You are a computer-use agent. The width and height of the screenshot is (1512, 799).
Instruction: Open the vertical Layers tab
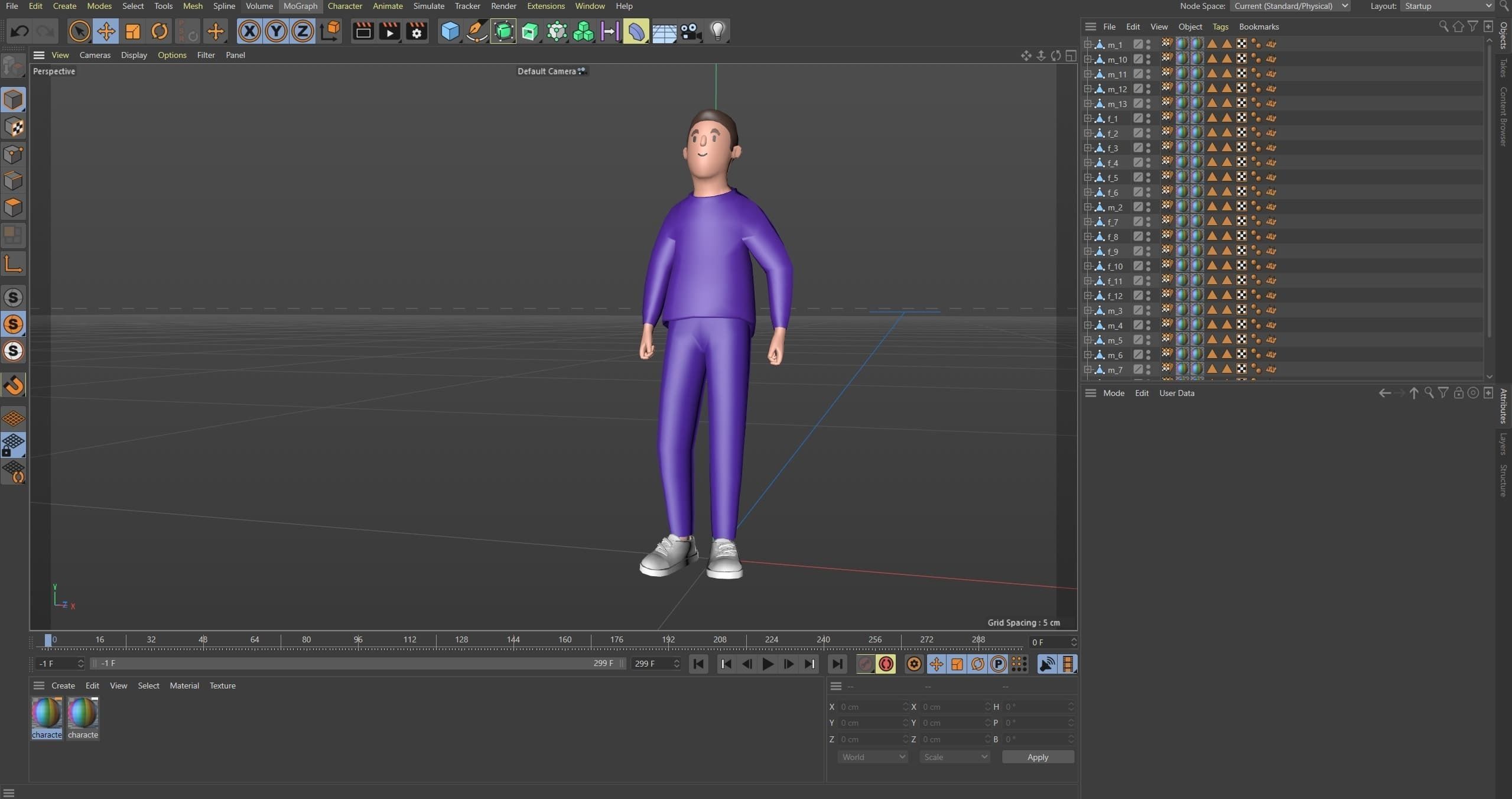1503,444
